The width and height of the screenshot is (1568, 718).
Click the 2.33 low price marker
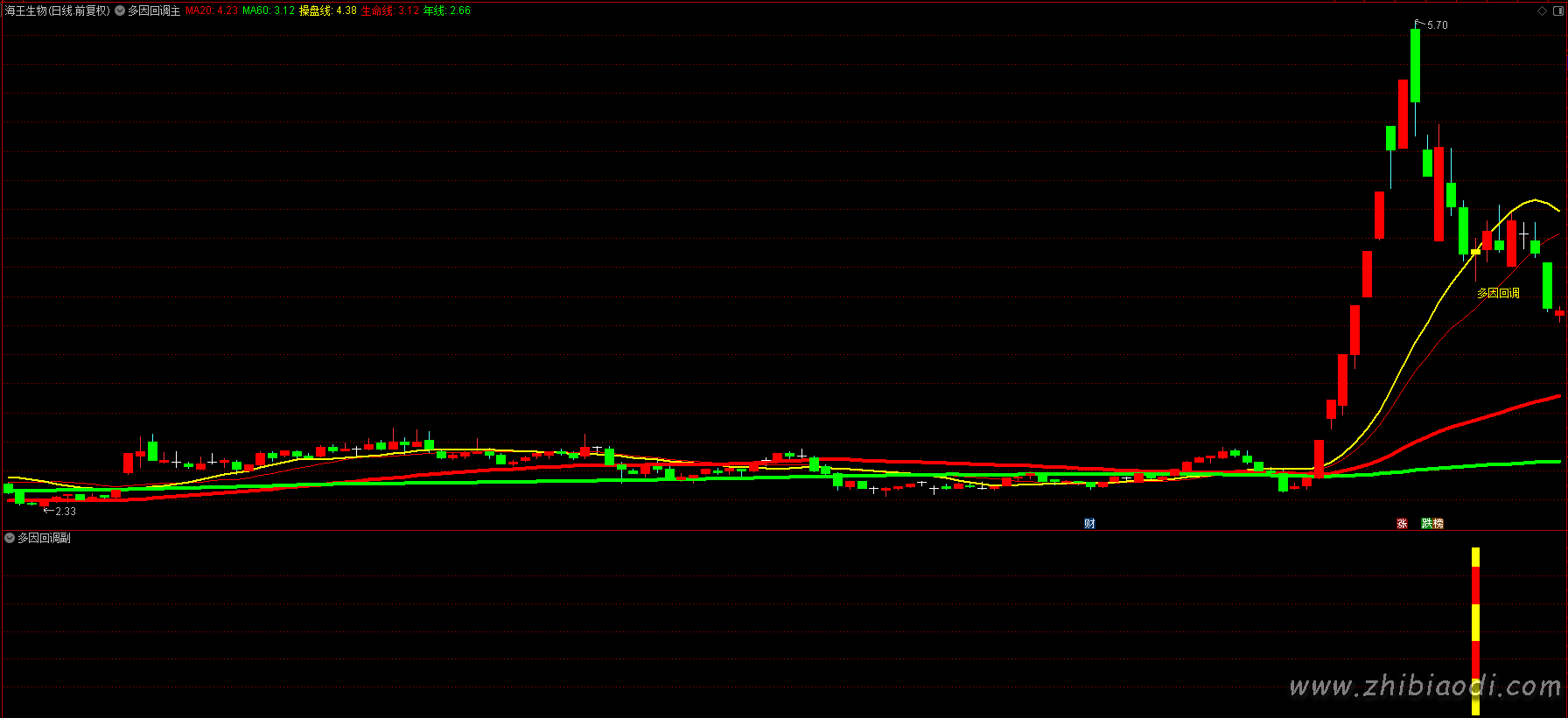pyautogui.click(x=65, y=512)
